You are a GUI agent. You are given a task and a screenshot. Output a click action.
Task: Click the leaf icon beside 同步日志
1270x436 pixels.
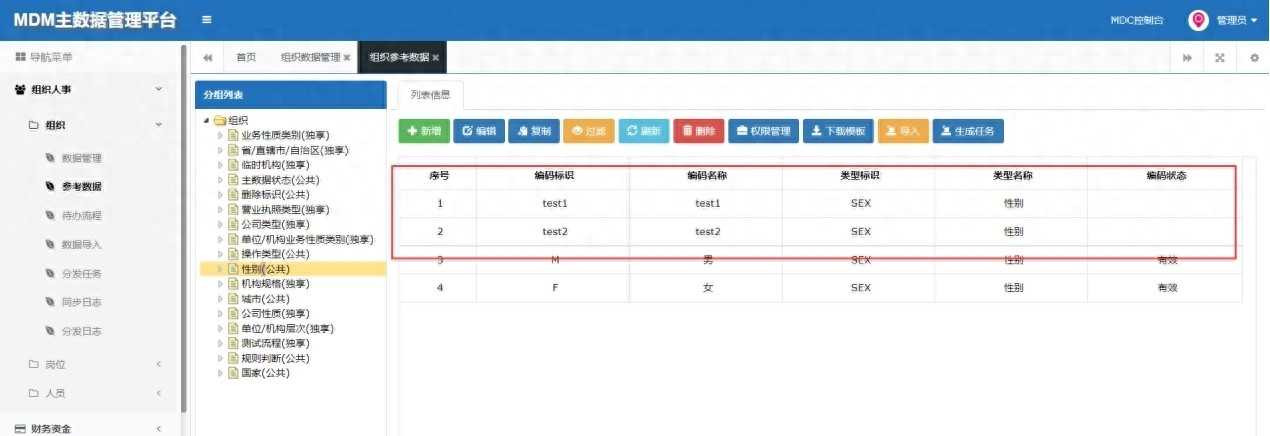pos(50,302)
